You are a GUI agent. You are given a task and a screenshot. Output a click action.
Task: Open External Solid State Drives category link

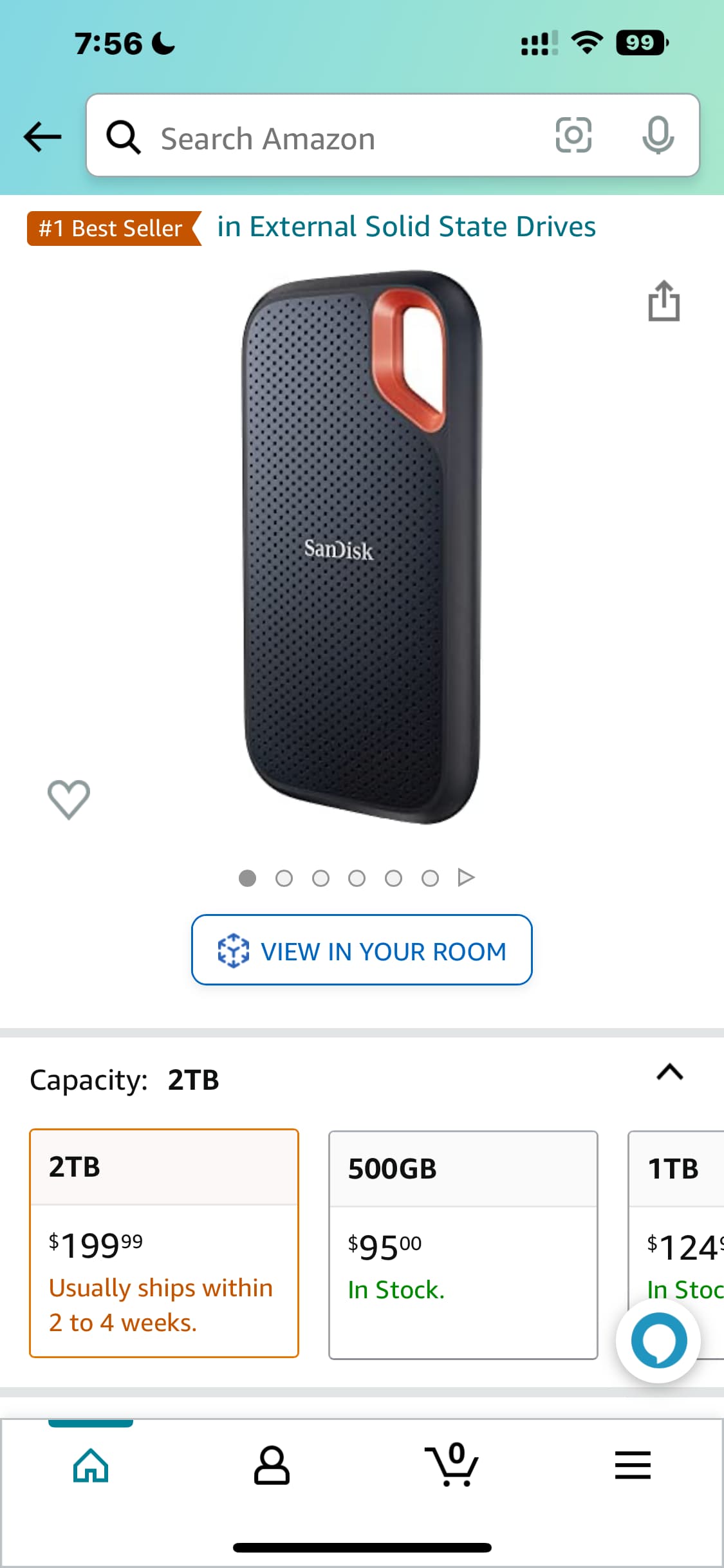406,227
